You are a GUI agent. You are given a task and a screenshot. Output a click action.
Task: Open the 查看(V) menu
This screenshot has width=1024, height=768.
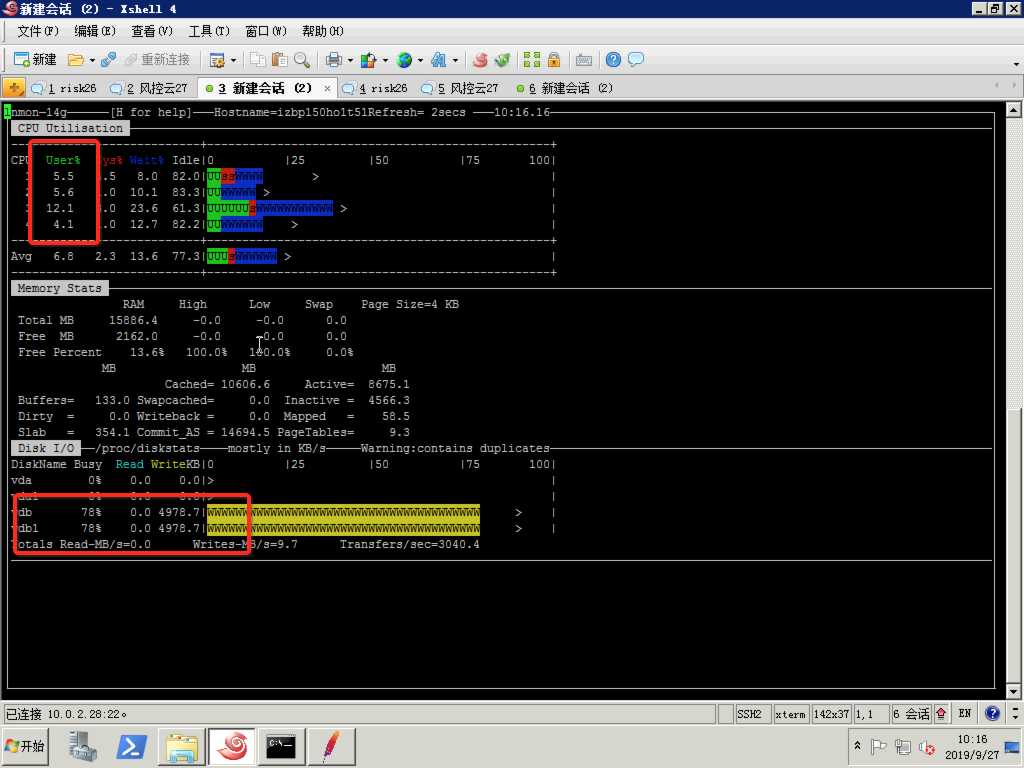pos(152,31)
